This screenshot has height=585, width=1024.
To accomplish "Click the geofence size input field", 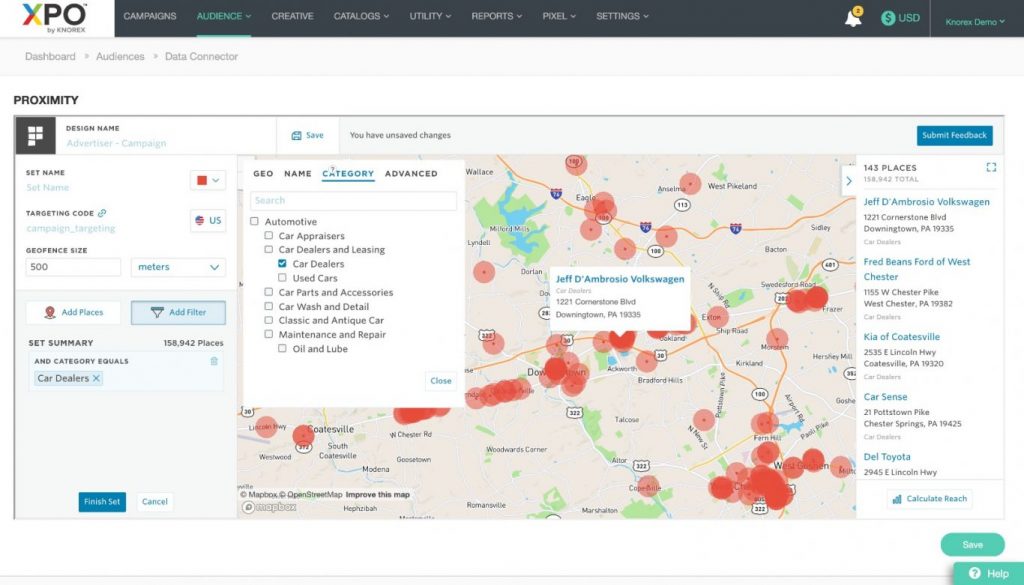I will pos(73,267).
